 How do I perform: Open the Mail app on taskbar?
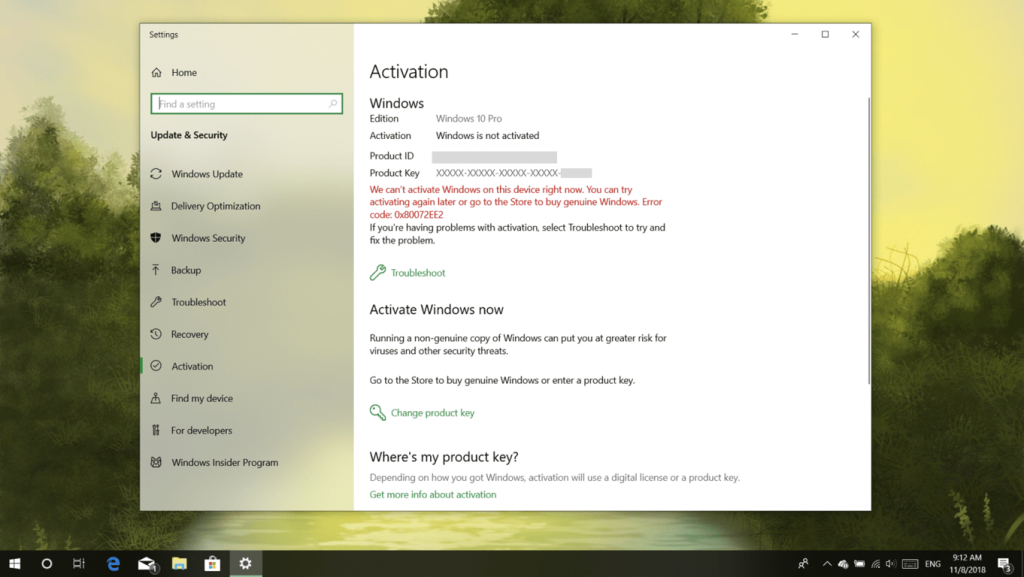[147, 563]
